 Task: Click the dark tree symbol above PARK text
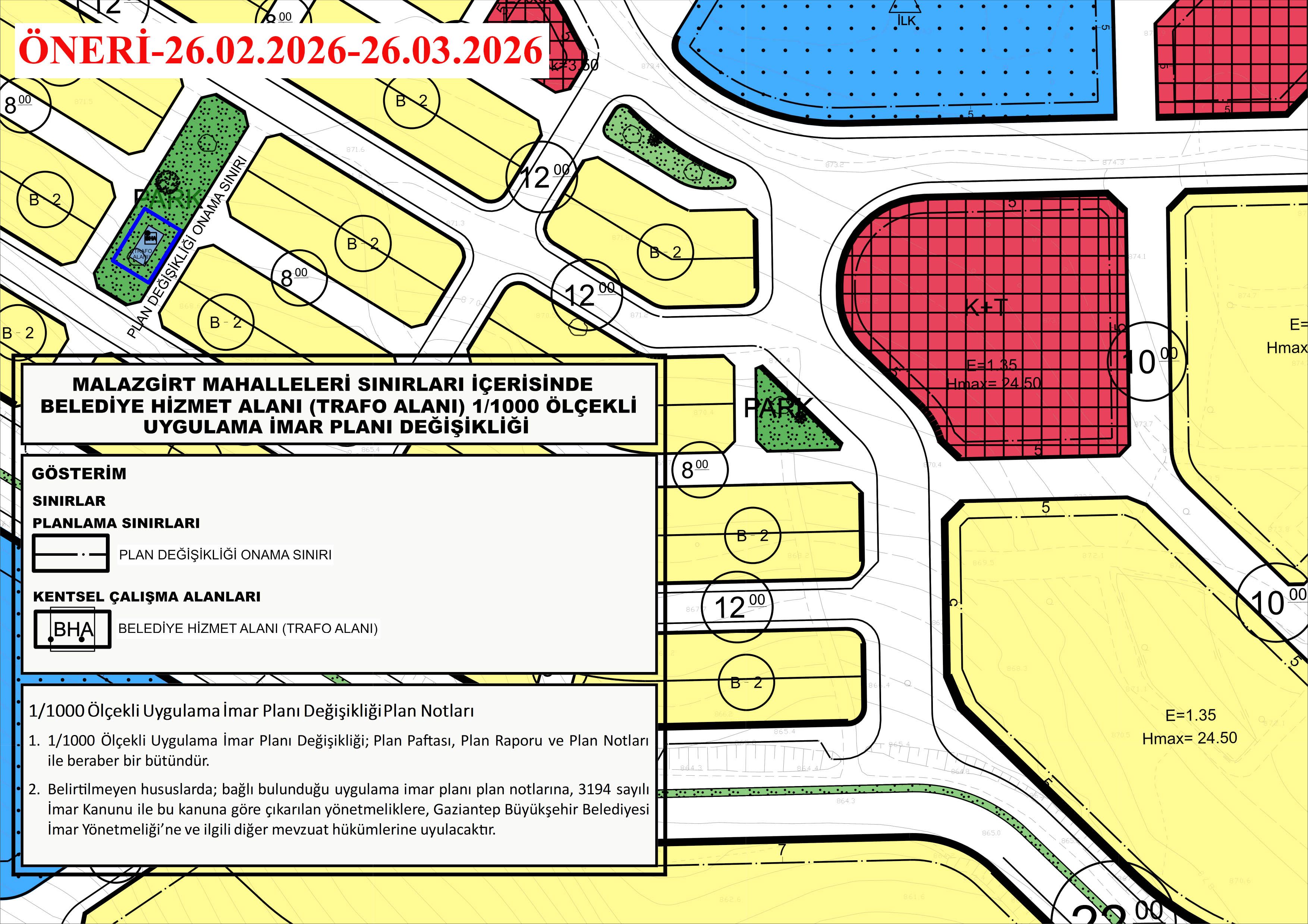tap(168, 182)
